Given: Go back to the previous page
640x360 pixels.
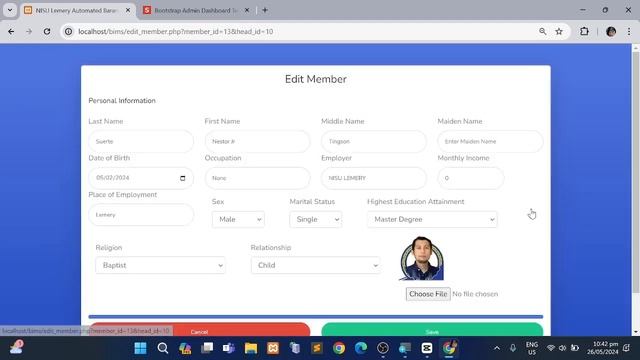Looking at the screenshot, I should [x=11, y=31].
